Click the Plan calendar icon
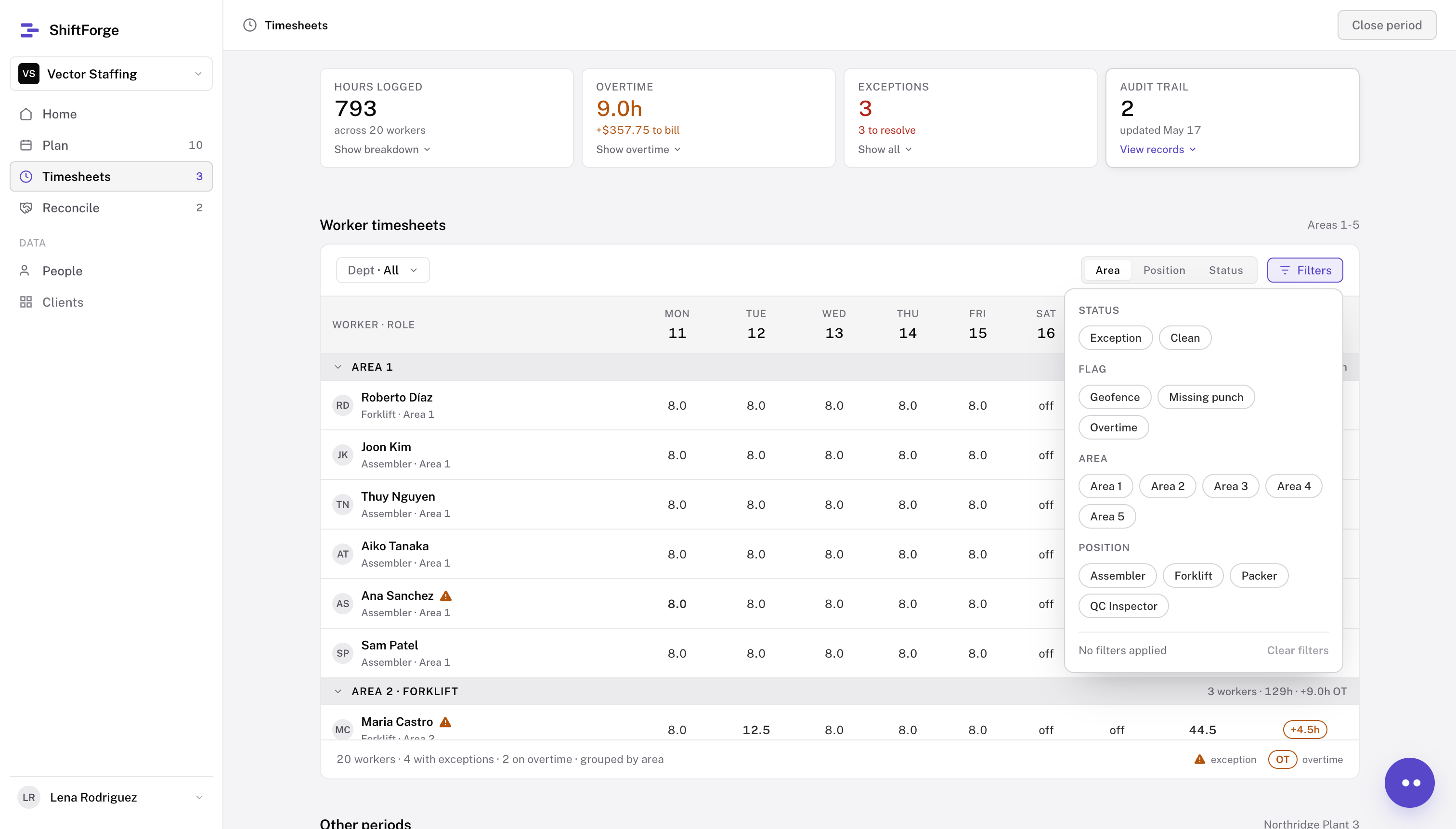The image size is (1456, 829). click(26, 145)
